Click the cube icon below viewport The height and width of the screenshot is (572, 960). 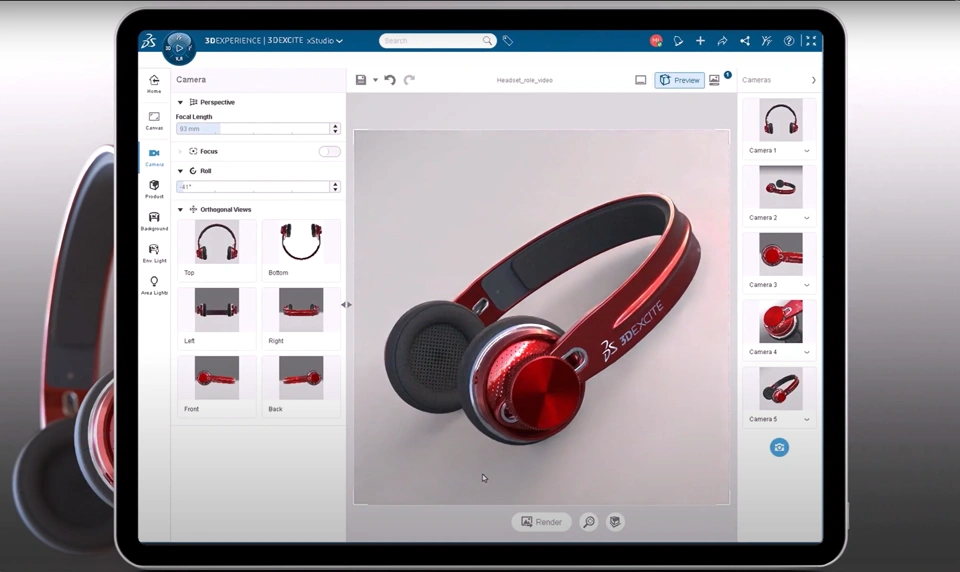pos(615,522)
